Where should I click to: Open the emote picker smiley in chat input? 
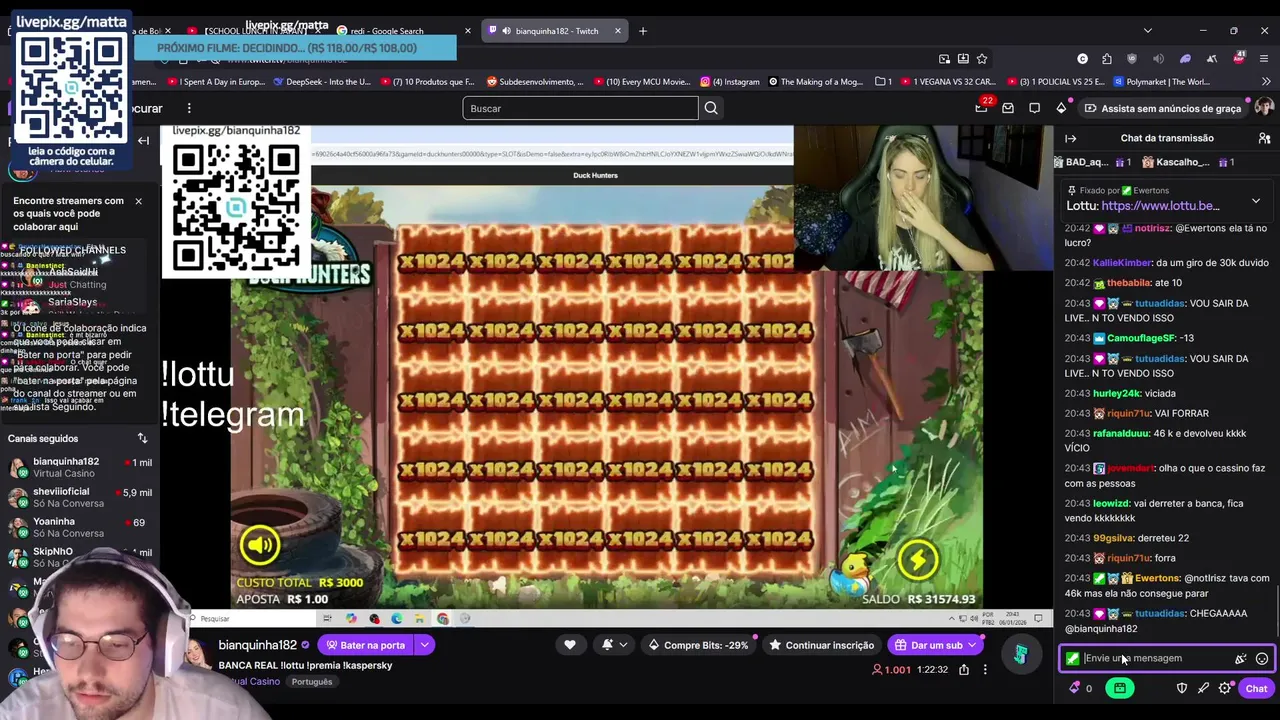click(x=1262, y=658)
